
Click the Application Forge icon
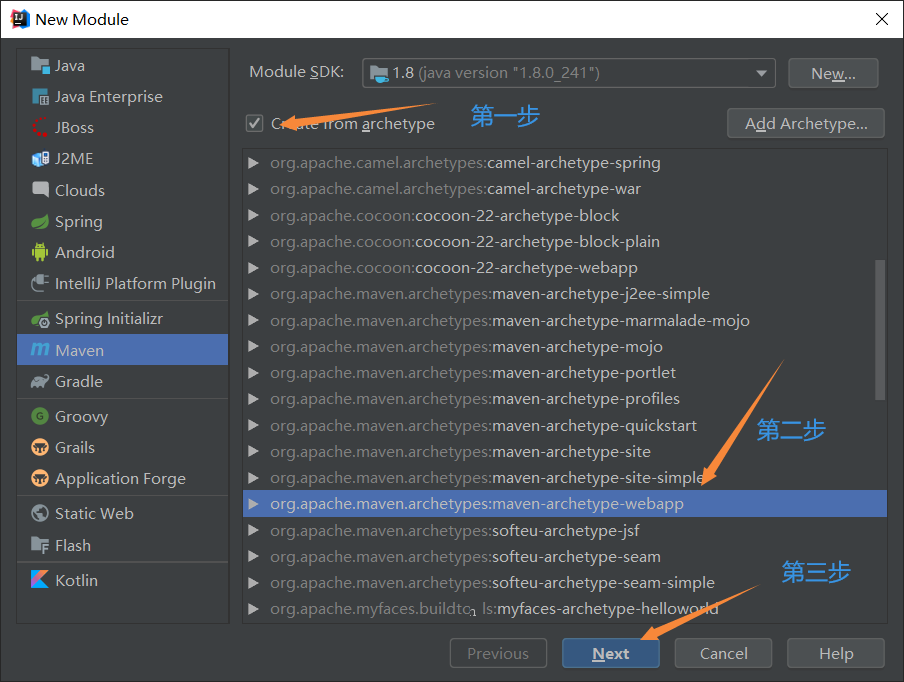click(40, 478)
